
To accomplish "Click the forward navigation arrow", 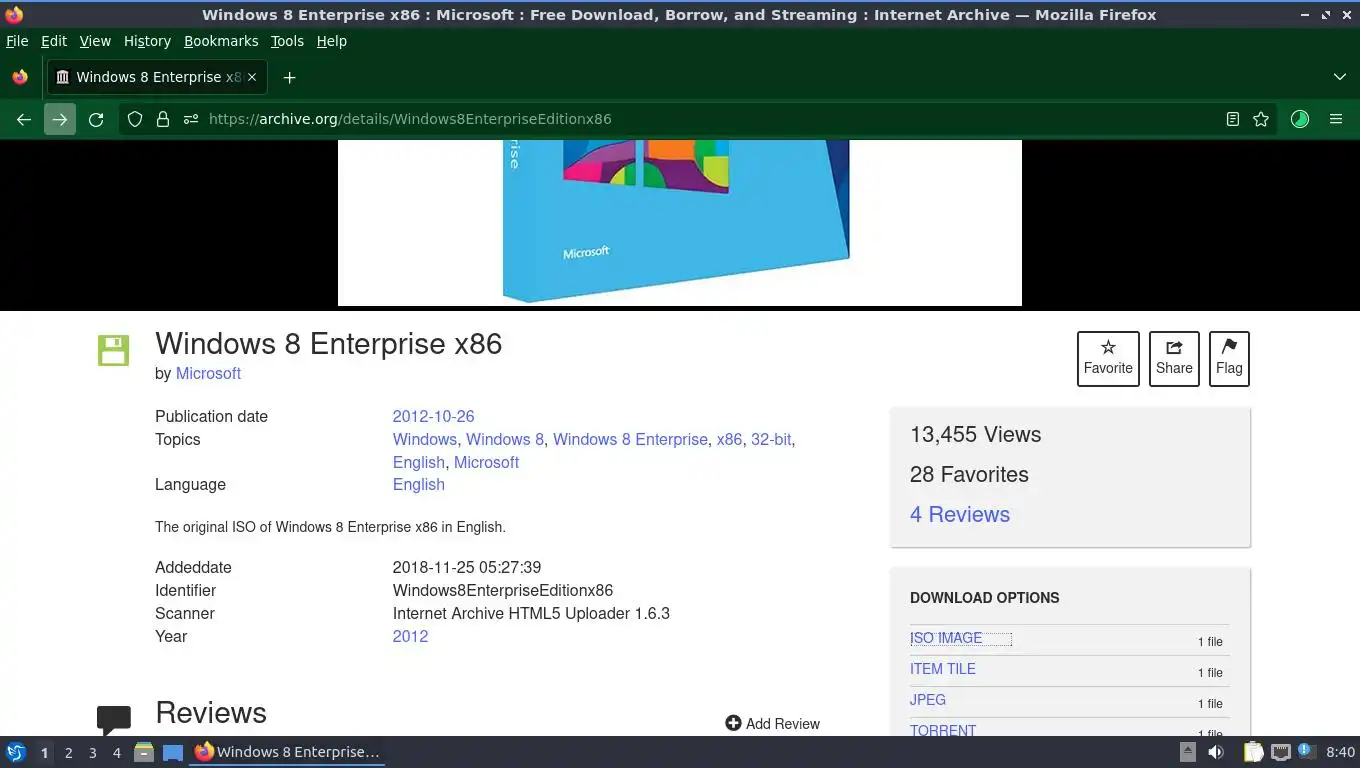I will pyautogui.click(x=60, y=119).
